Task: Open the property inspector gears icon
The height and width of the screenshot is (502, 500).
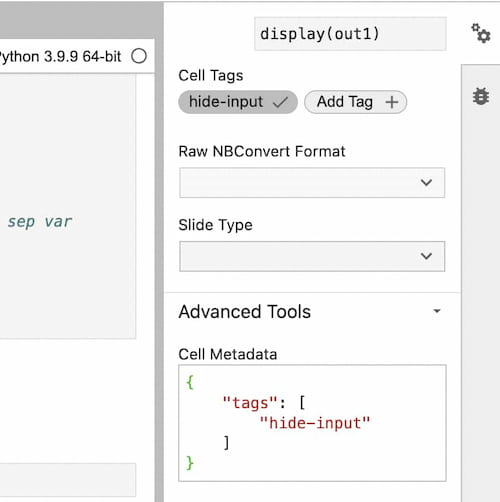Action: [481, 33]
